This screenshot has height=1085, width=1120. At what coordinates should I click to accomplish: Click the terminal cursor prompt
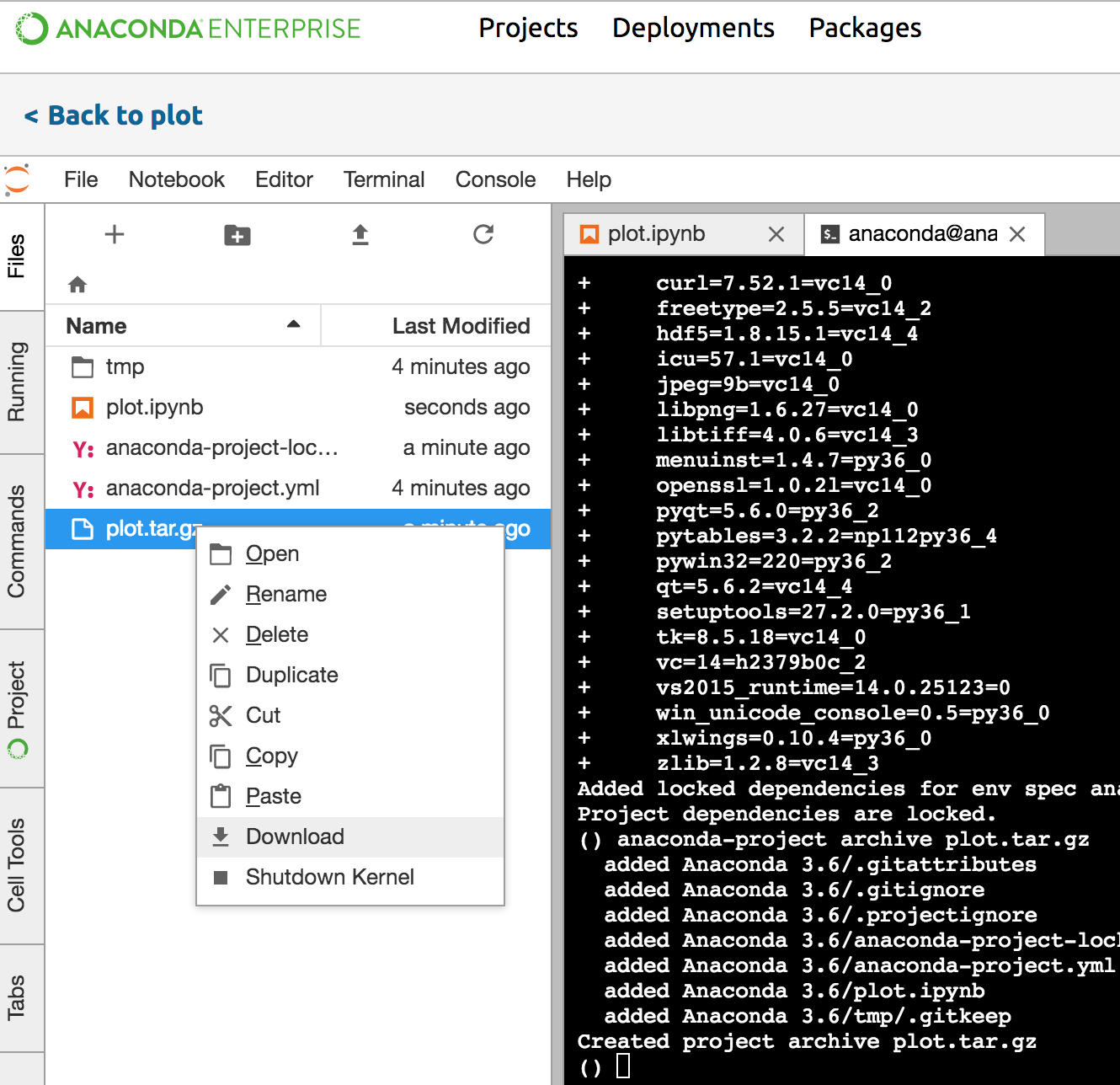click(x=623, y=1067)
